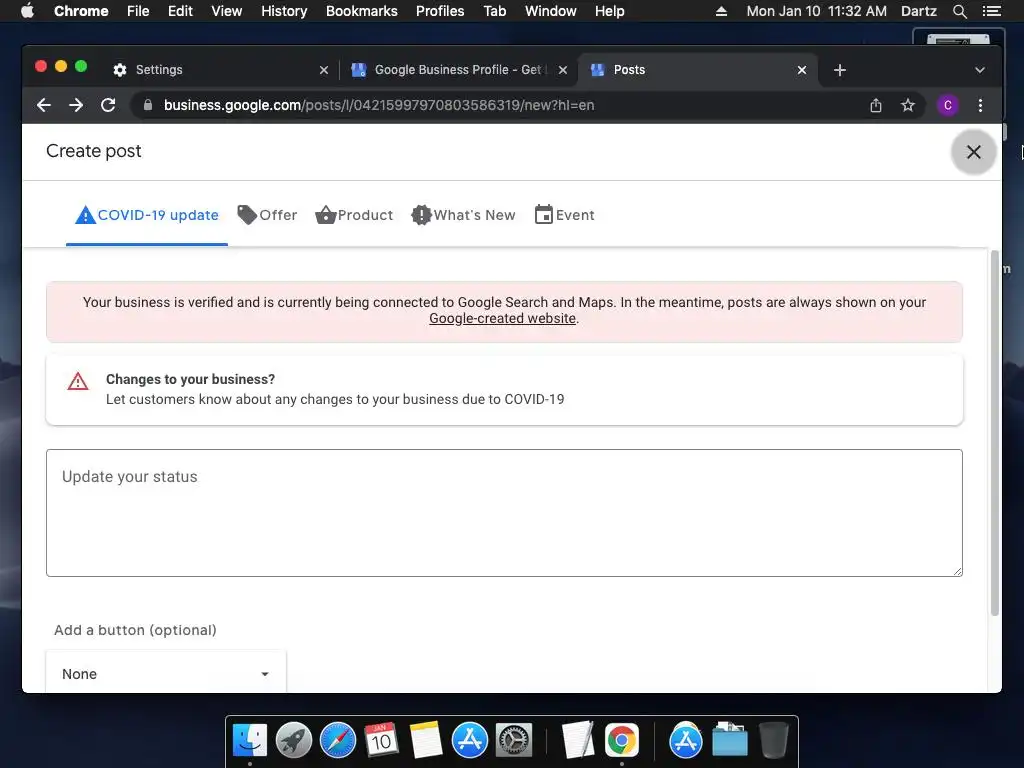Click the site lock icon in address bar

(x=148, y=105)
